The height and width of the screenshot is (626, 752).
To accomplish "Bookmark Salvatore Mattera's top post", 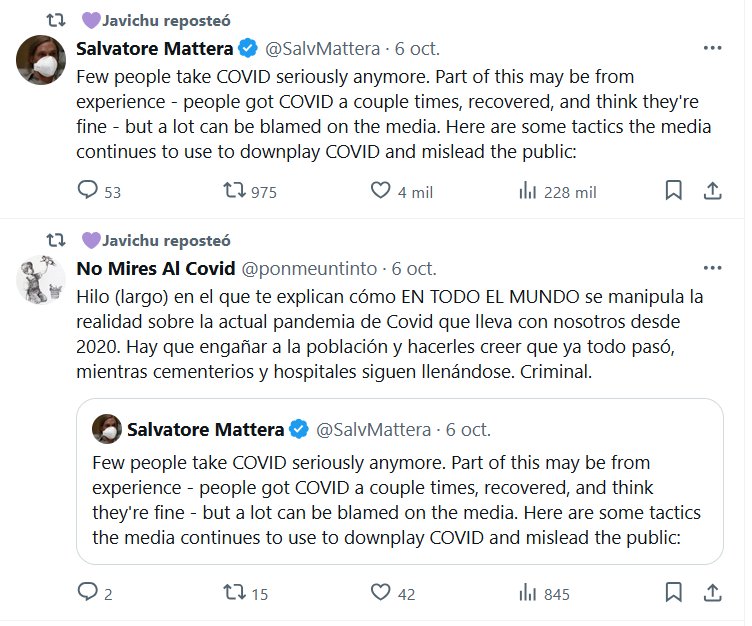I will pos(674,191).
